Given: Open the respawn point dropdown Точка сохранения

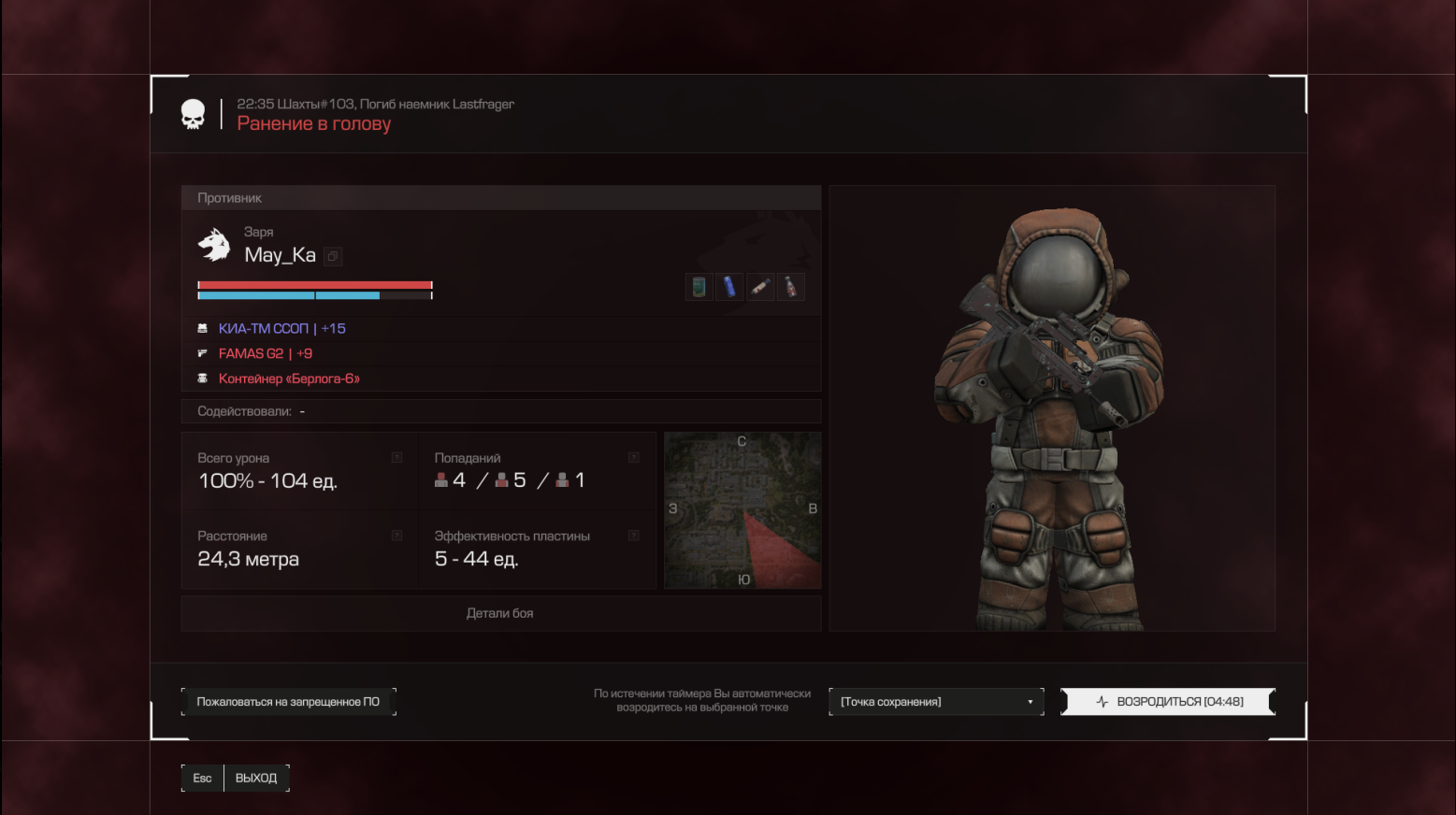Looking at the screenshot, I should pos(936,702).
